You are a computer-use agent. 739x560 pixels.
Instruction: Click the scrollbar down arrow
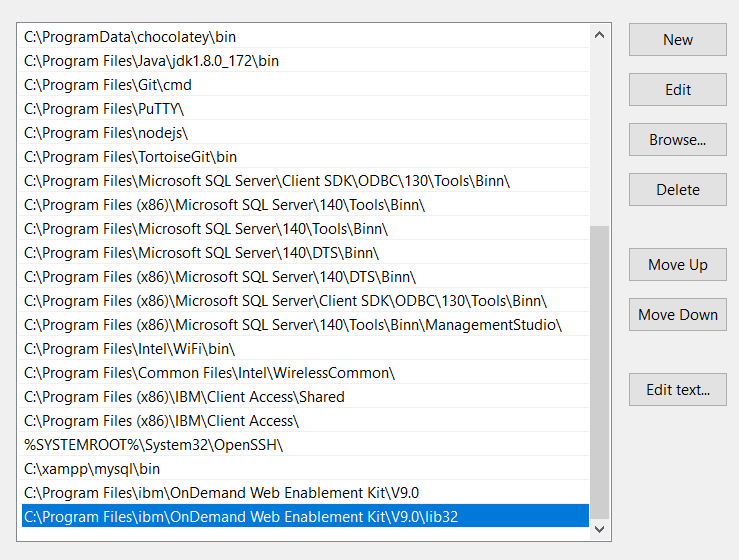tap(599, 529)
